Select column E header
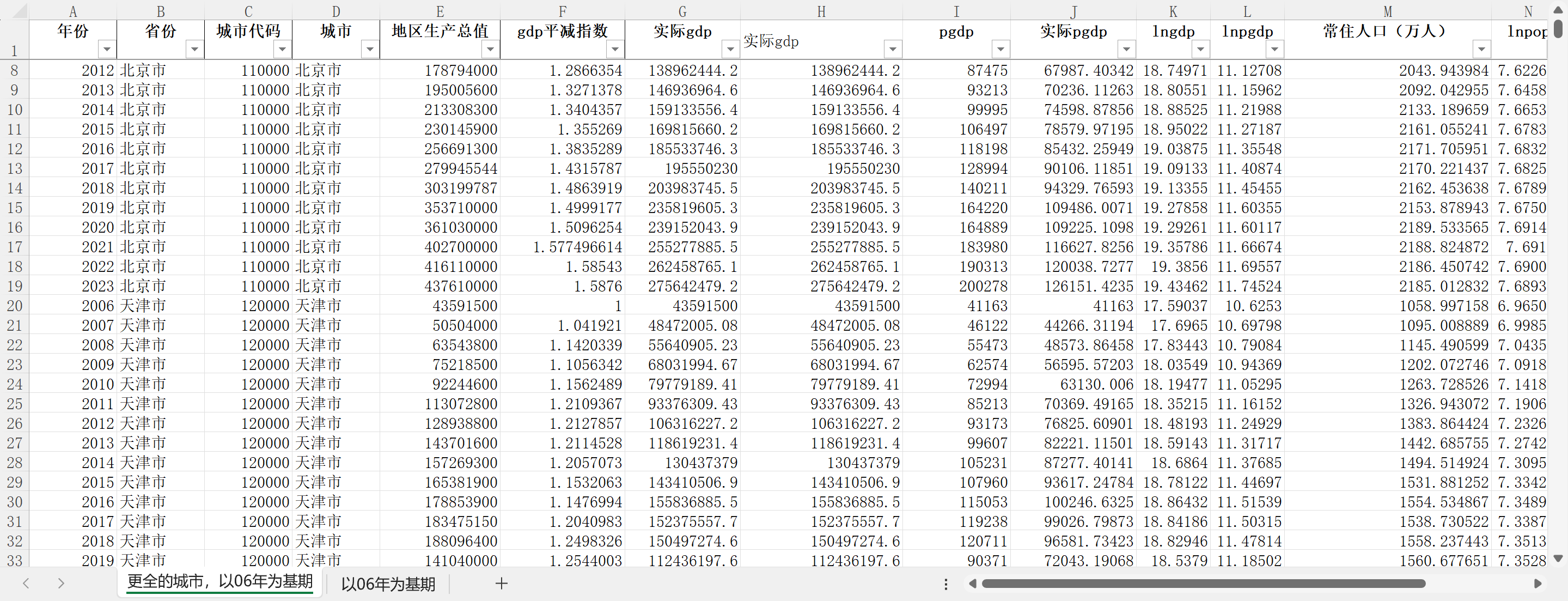The height and width of the screenshot is (601, 1568). click(x=440, y=11)
